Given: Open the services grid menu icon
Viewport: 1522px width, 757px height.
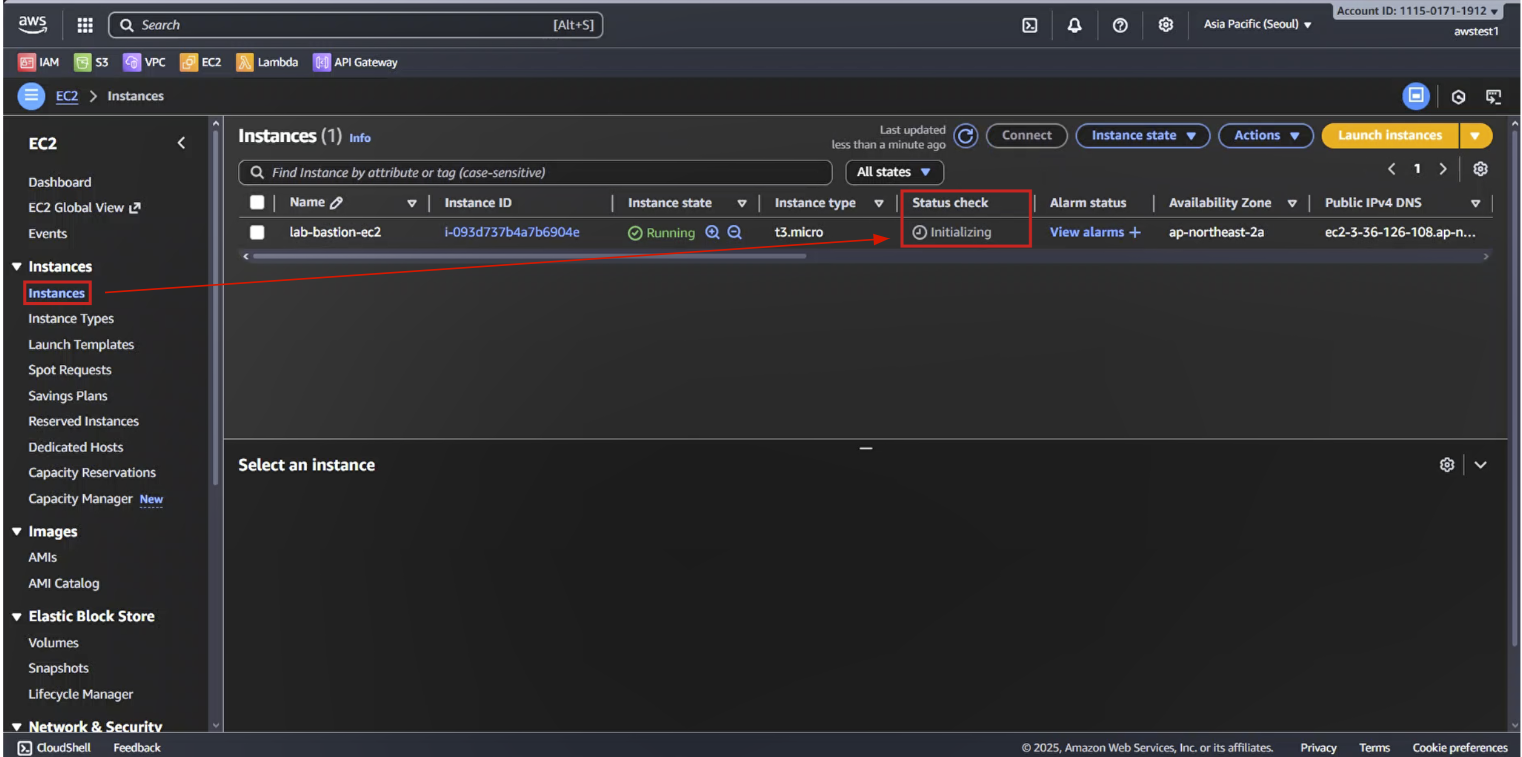Looking at the screenshot, I should 85,25.
